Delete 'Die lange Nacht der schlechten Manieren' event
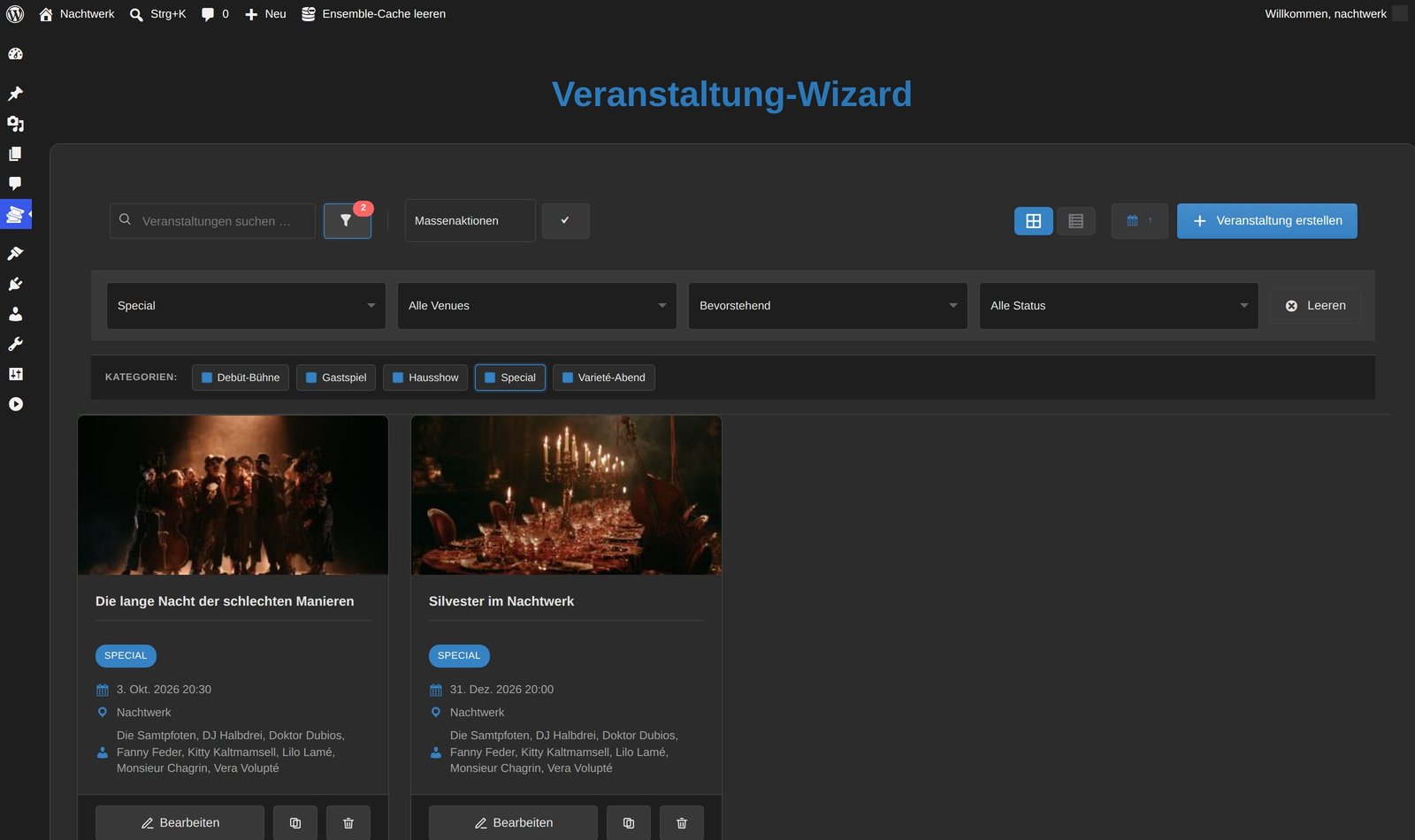 348,823
